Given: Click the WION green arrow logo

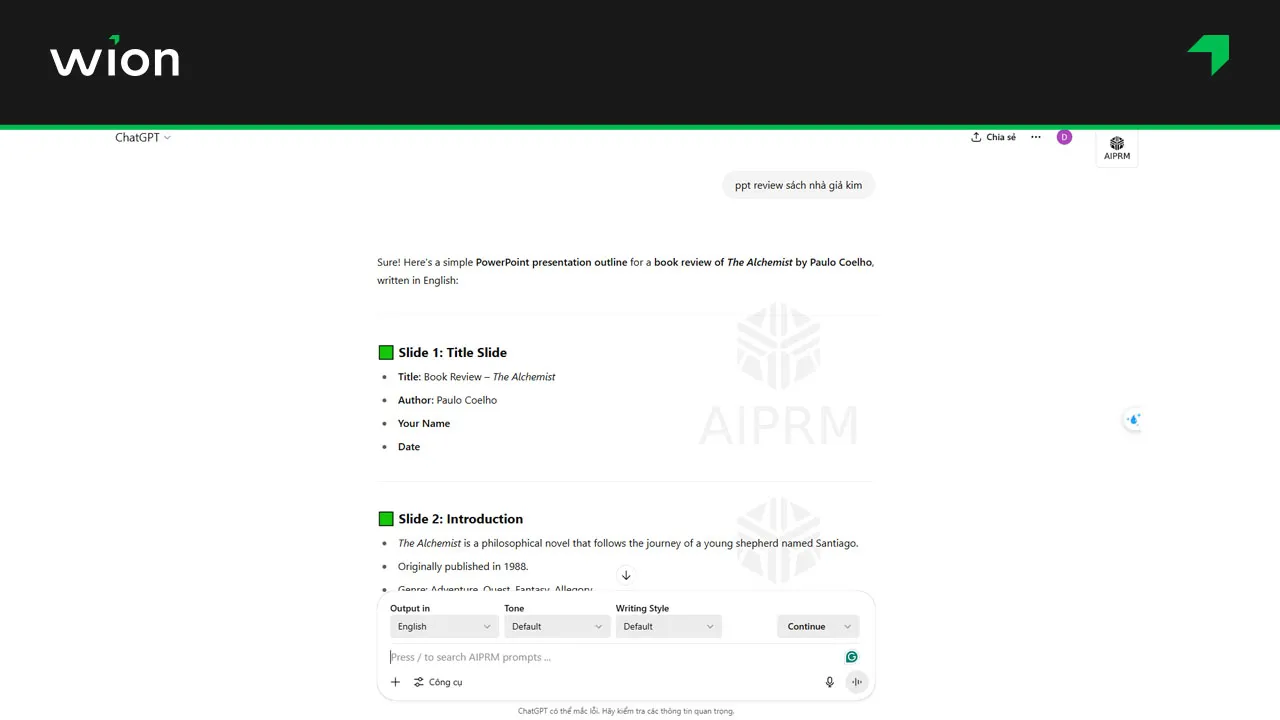Looking at the screenshot, I should (1208, 55).
